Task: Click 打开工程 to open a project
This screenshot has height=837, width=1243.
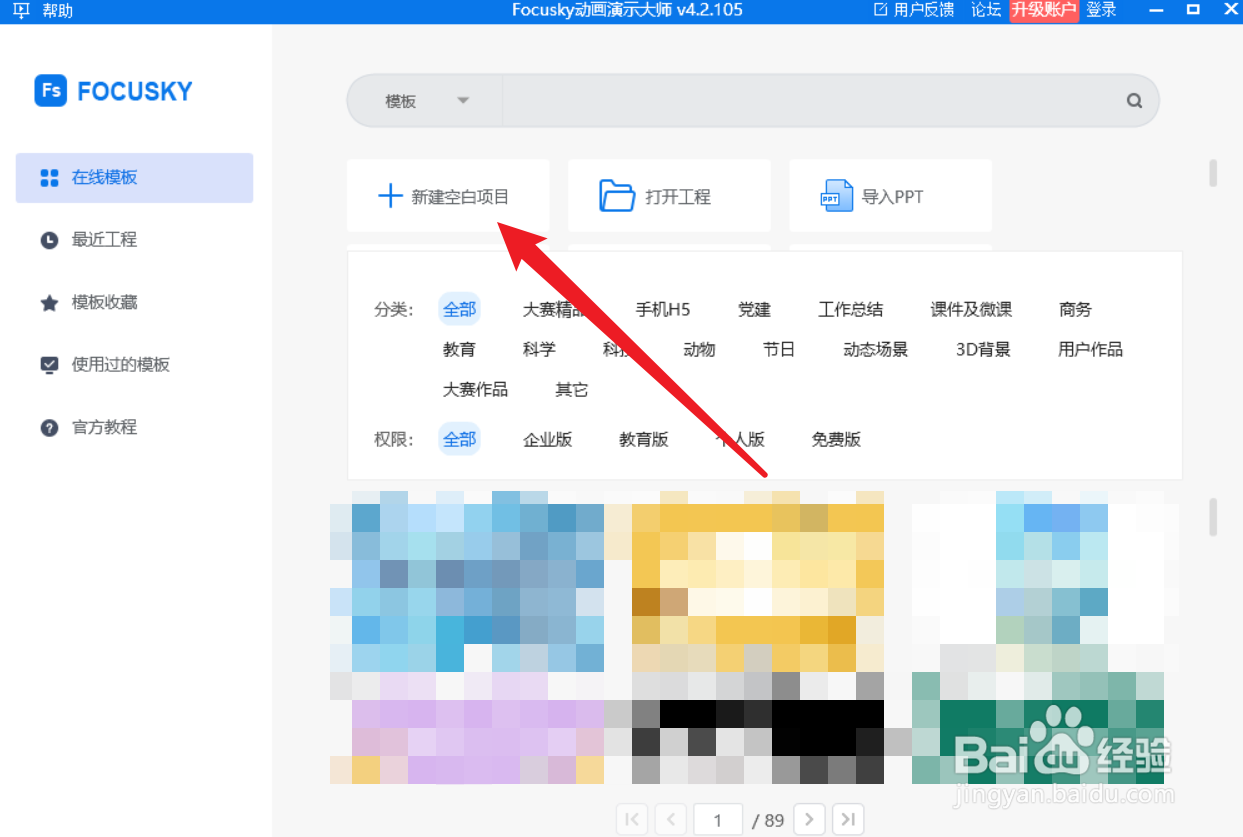Action: click(x=669, y=196)
